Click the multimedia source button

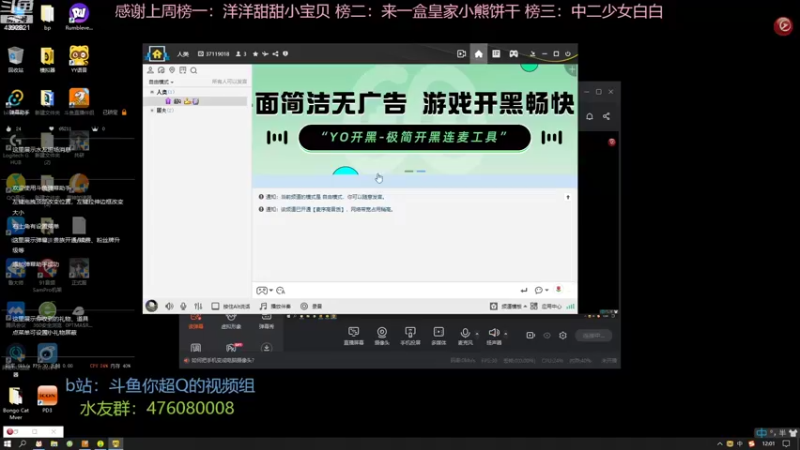click(x=439, y=336)
